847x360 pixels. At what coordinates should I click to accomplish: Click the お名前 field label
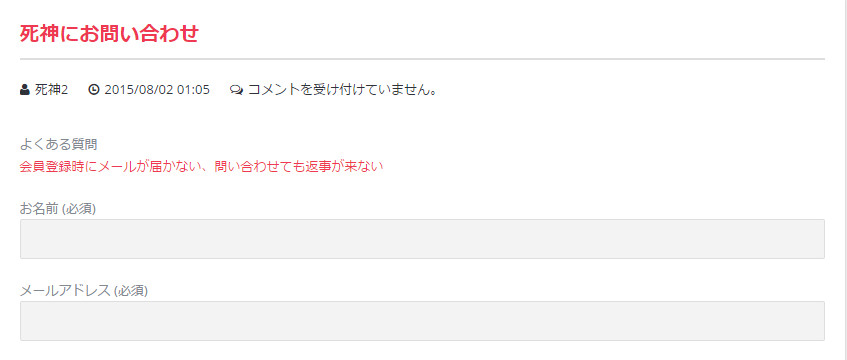39,209
